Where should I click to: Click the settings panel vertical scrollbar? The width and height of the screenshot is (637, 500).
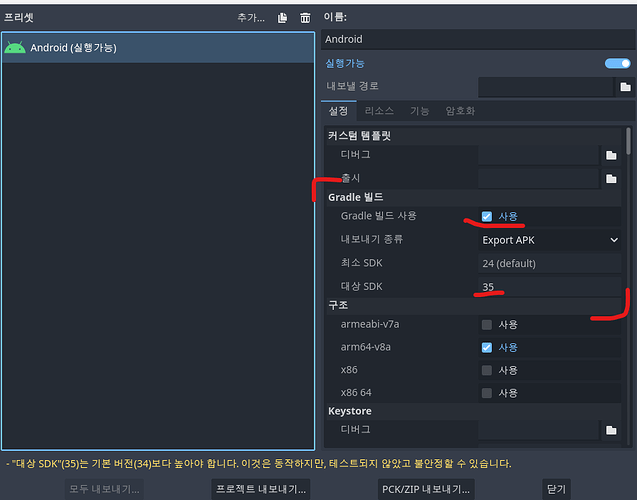pos(628,141)
